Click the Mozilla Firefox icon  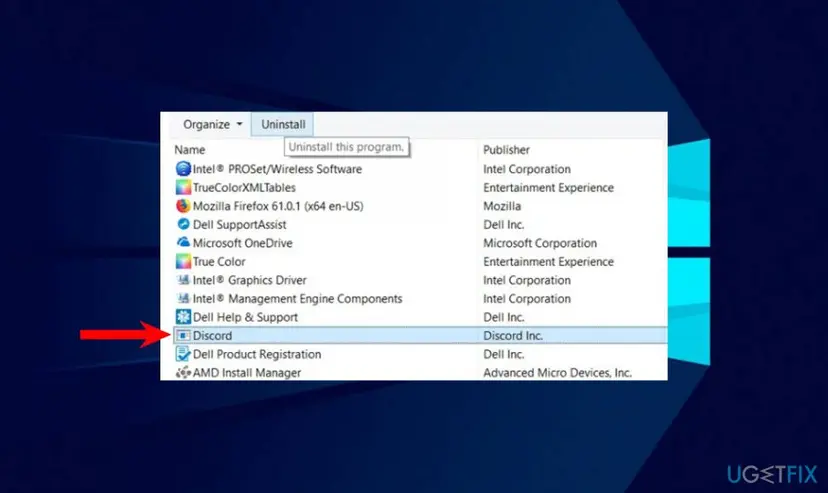183,206
